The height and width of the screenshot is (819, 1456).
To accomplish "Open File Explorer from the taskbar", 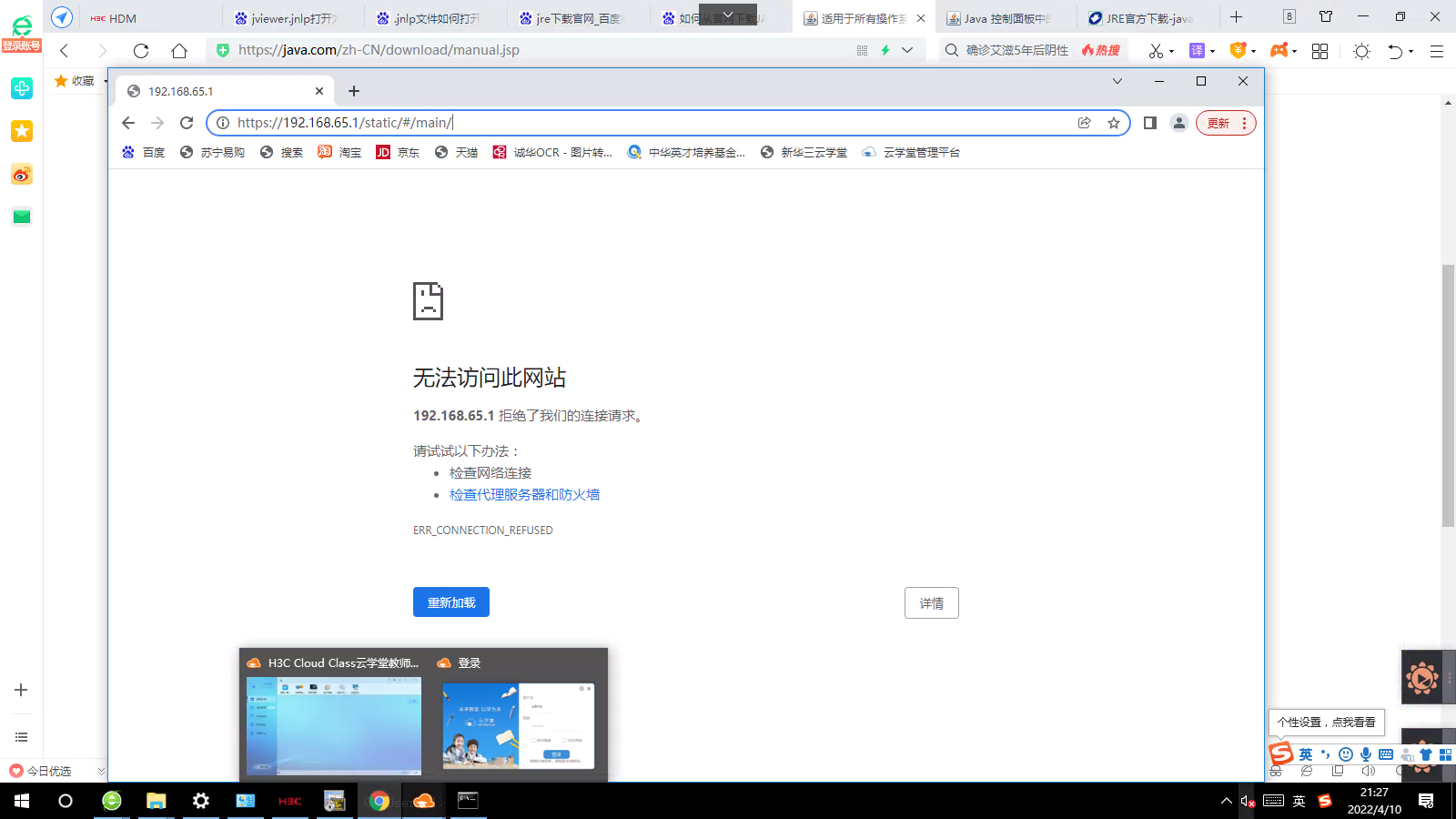I will point(157,801).
